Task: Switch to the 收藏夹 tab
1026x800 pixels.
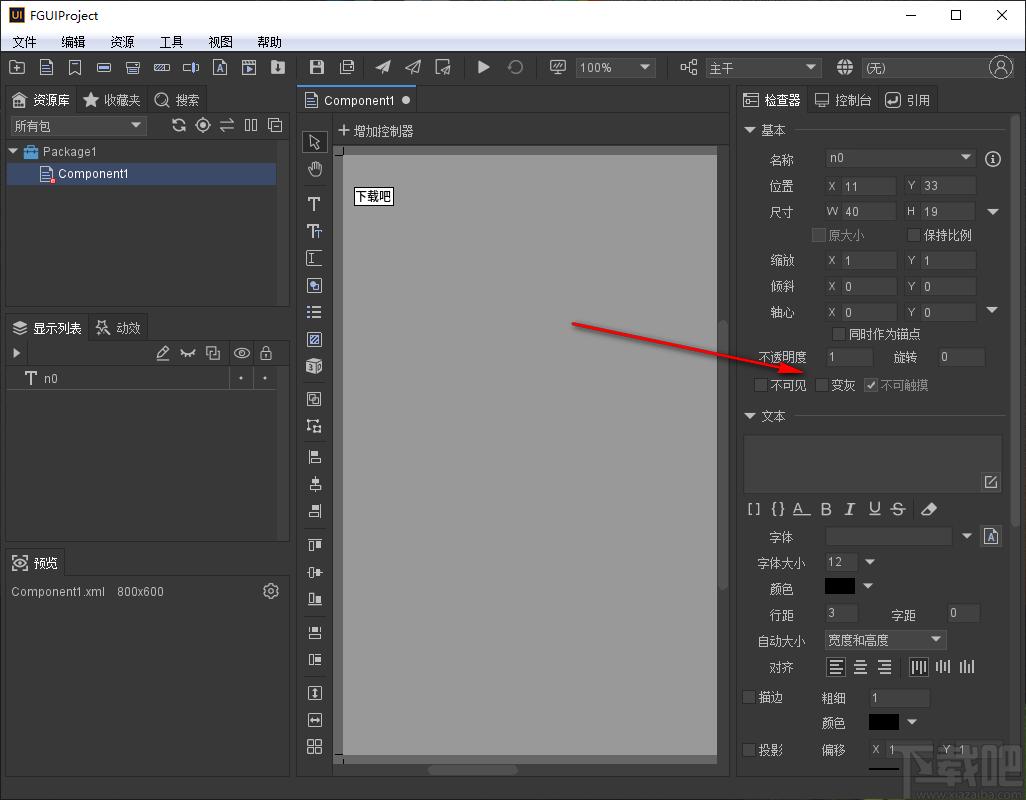Action: click(112, 100)
